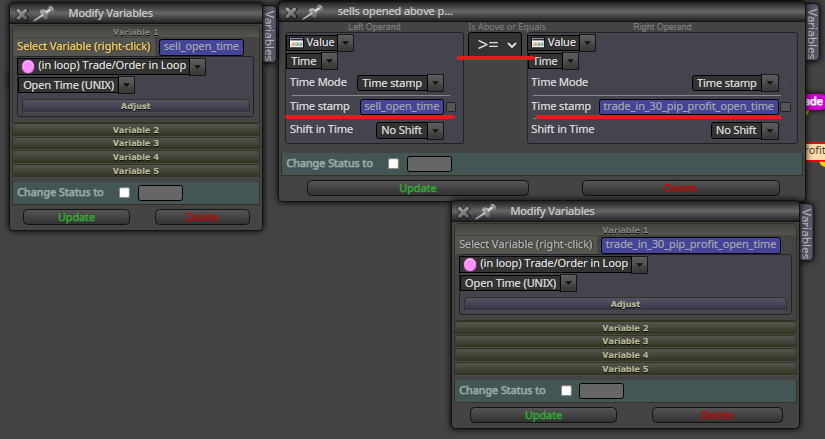
Task: Click Delete in lower-right Modify Variables window
Action: pos(717,415)
